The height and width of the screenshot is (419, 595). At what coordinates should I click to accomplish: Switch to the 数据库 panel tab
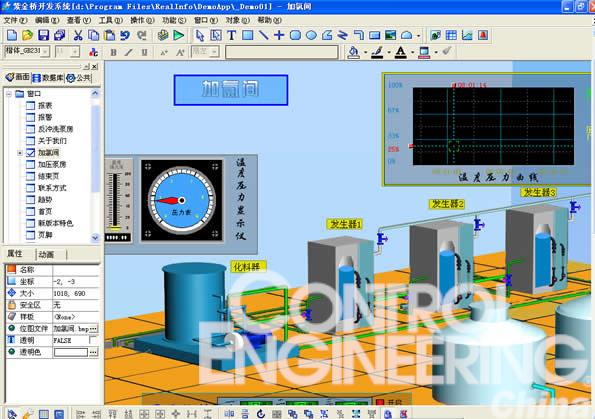click(x=48, y=78)
